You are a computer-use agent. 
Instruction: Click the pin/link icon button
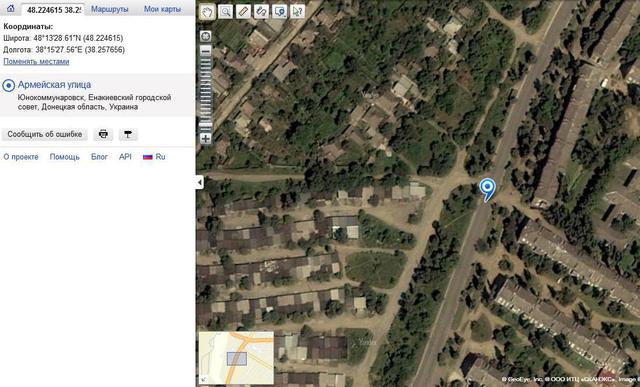[128, 134]
